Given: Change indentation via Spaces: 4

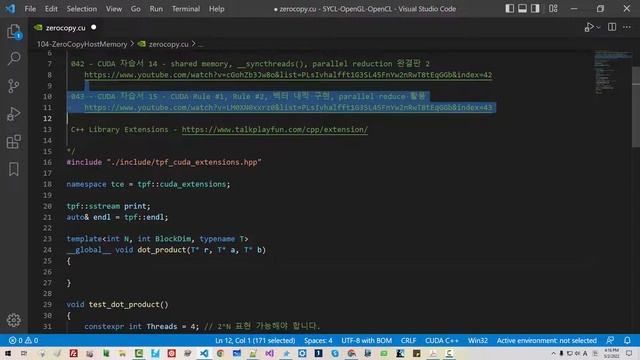Looking at the screenshot, I should point(318,340).
